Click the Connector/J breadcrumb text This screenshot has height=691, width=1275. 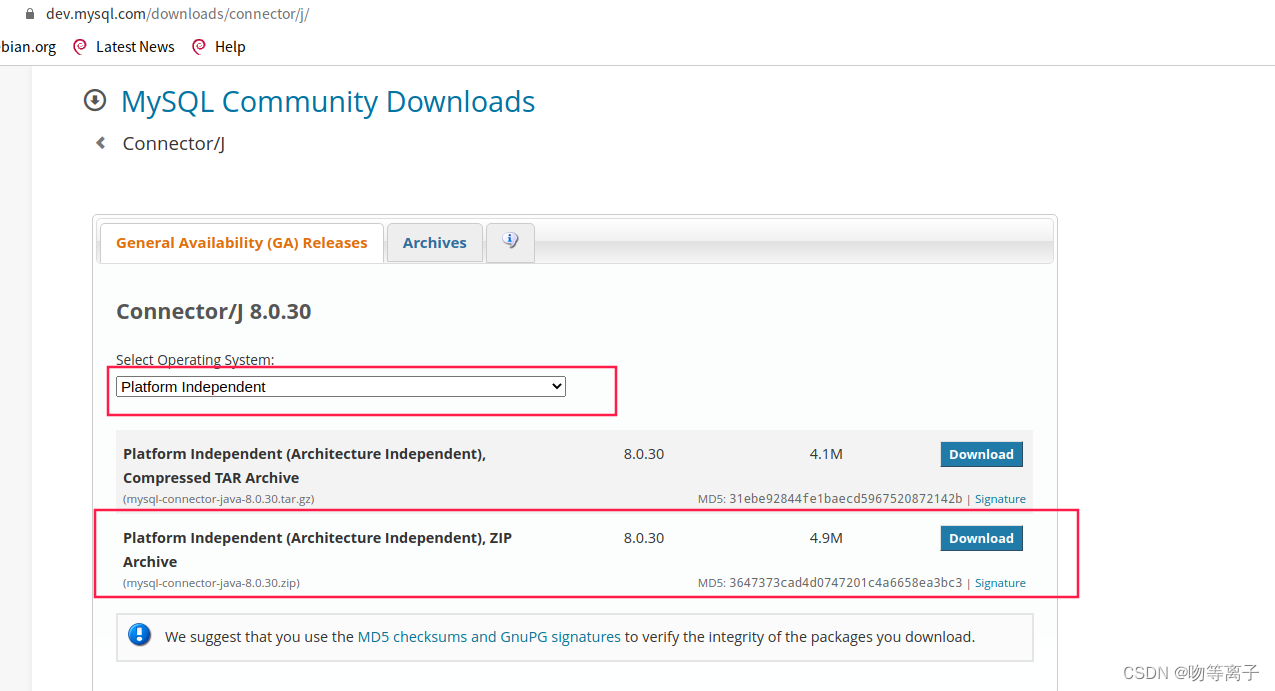click(x=174, y=144)
